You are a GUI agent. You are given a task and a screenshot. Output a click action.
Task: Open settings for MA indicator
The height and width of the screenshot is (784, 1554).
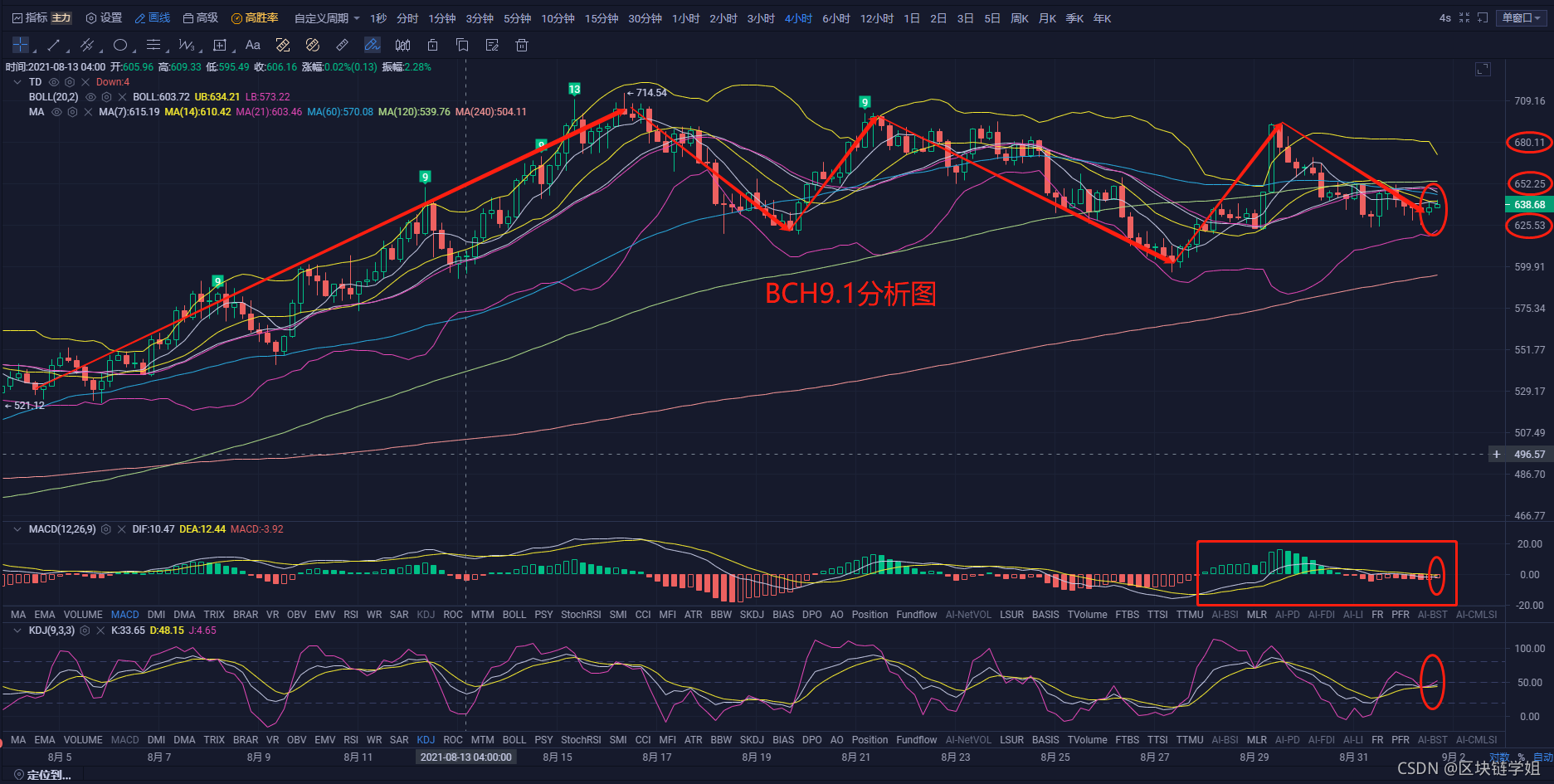[x=72, y=112]
